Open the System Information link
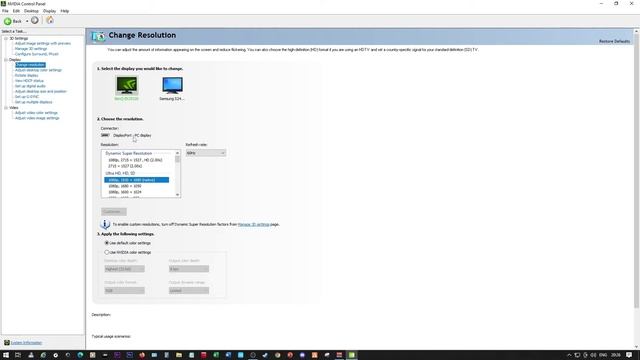 pos(26,343)
